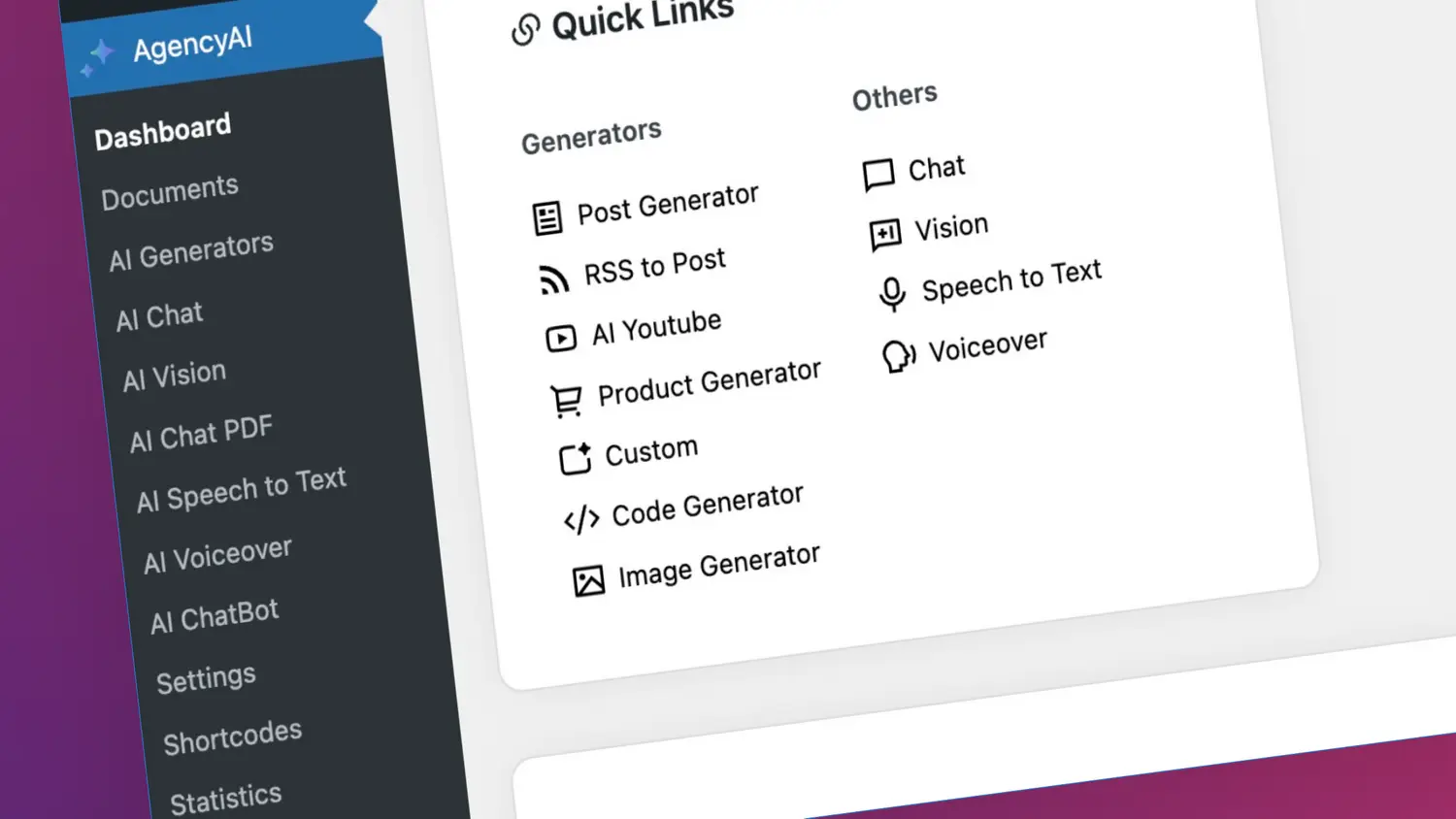The image size is (1456, 819).
Task: Click the Vision image-chat icon
Action: click(885, 234)
